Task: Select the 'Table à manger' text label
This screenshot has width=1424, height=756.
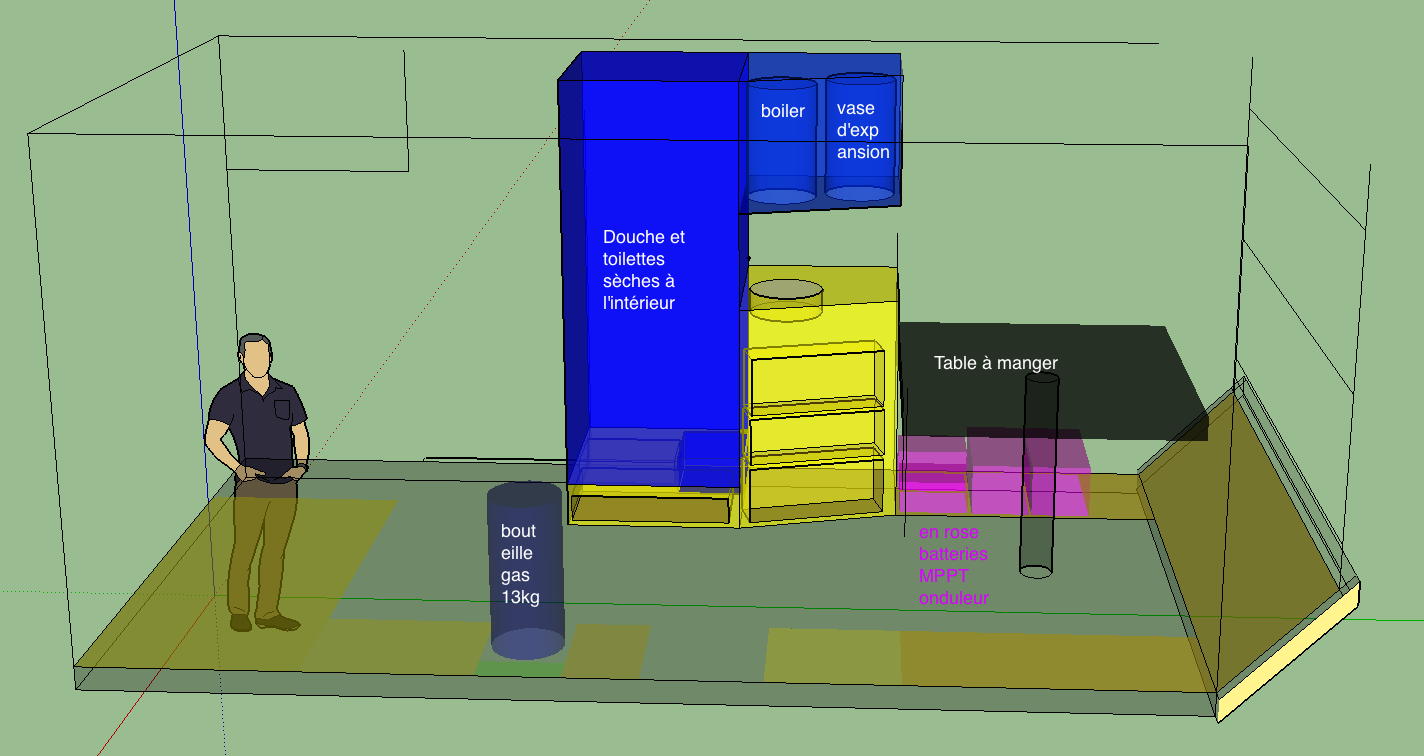Action: click(995, 363)
